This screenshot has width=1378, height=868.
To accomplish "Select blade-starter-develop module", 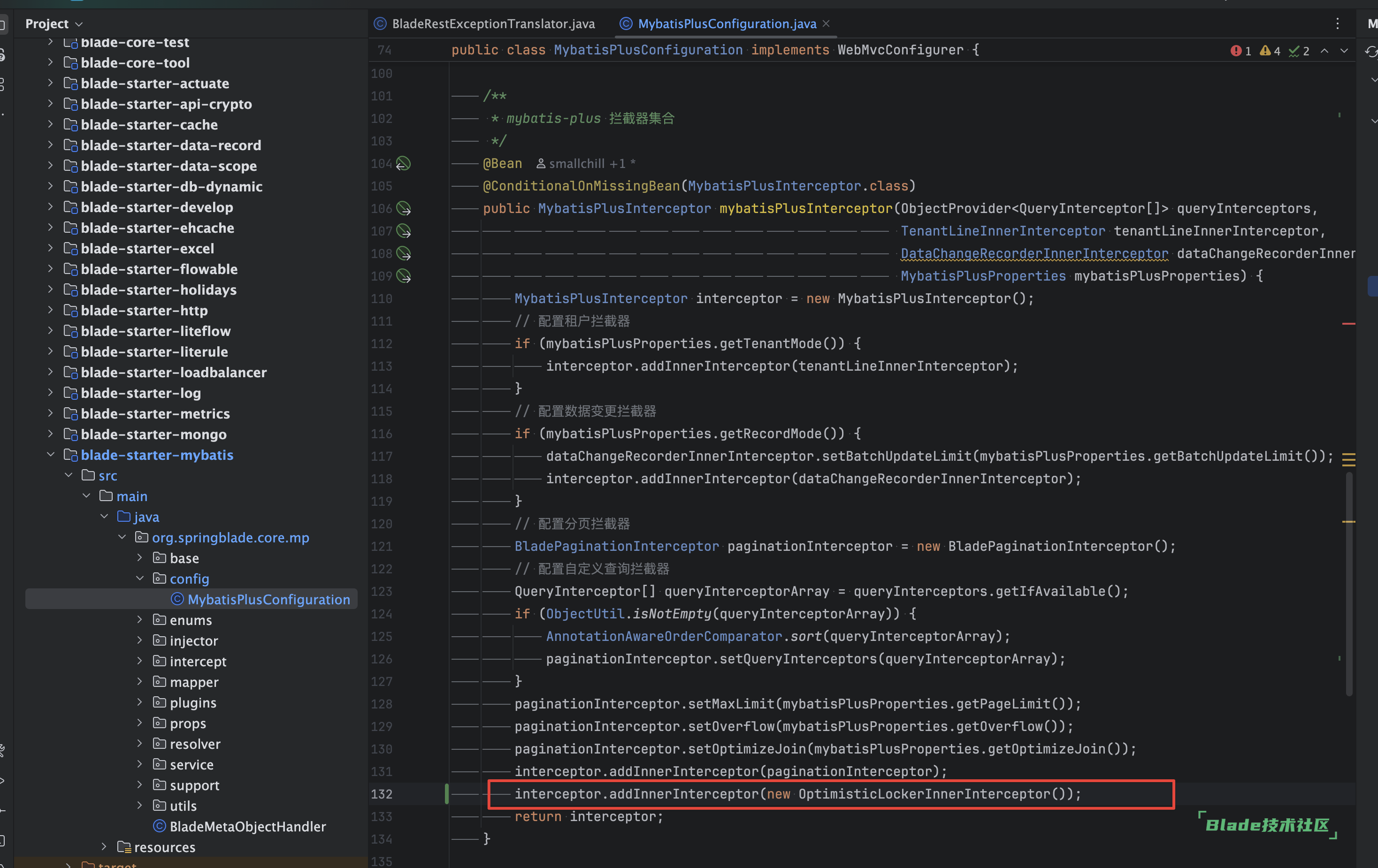I will click(x=157, y=207).
